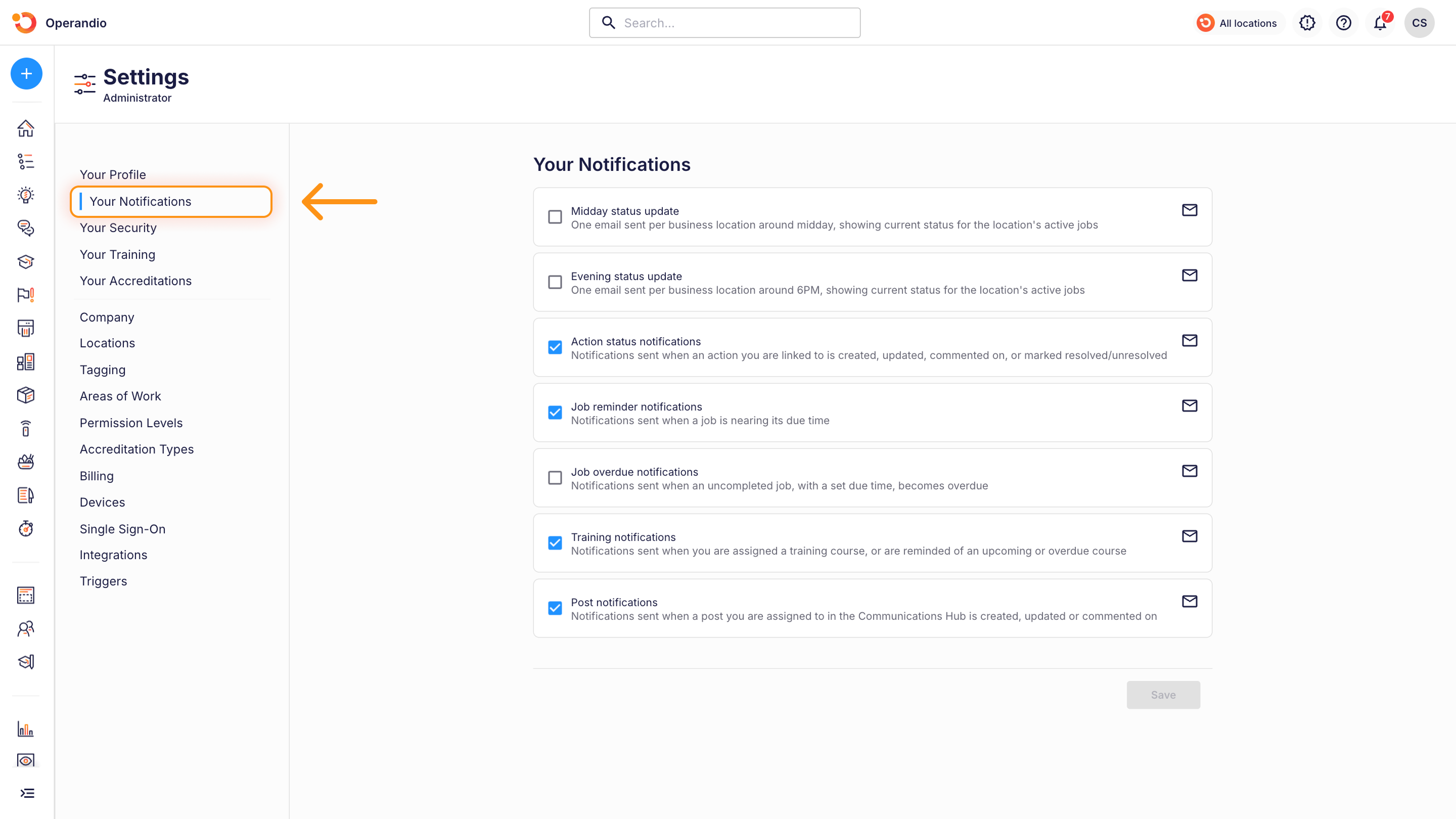1456x819 pixels.
Task: Check Job overdue notifications
Action: pos(555,478)
